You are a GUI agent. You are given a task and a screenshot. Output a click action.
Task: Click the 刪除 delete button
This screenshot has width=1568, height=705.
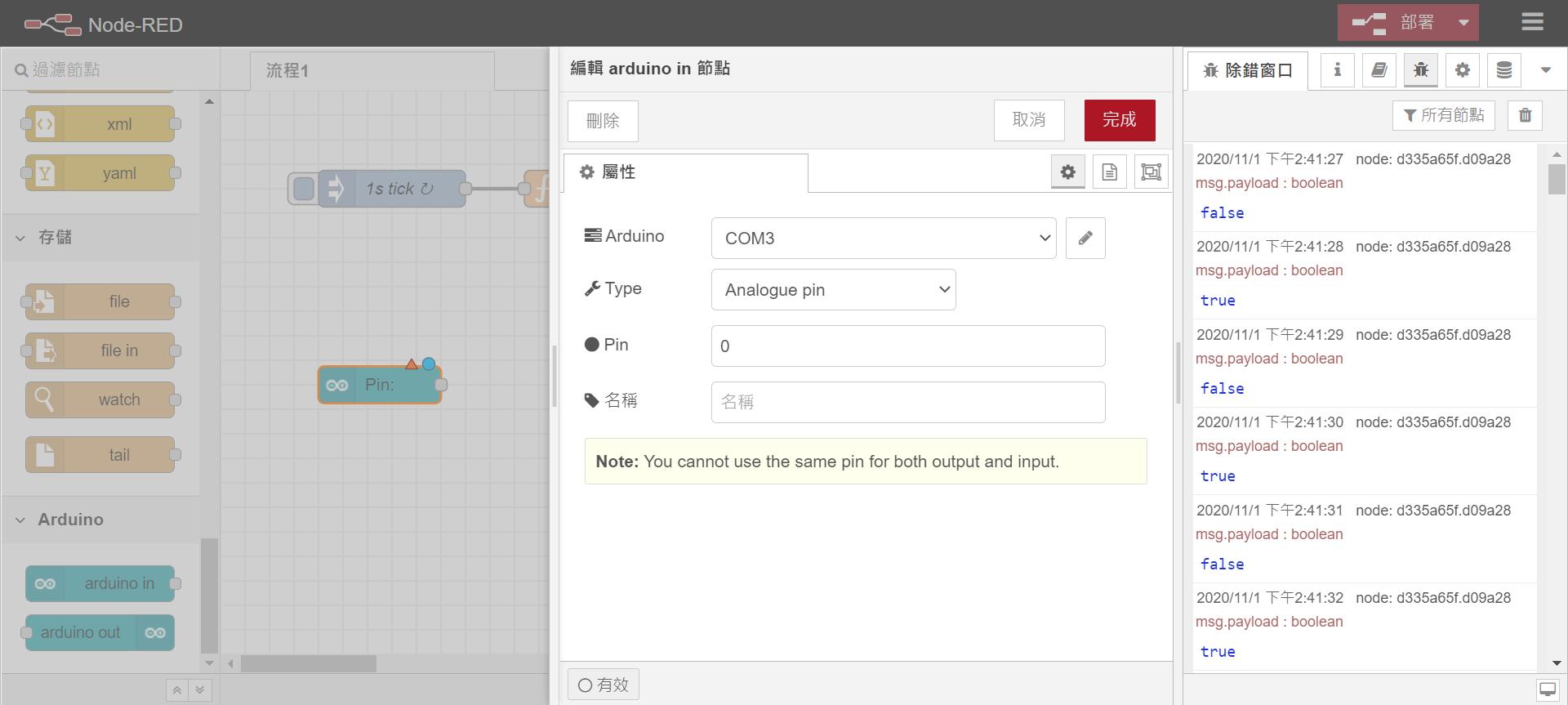click(603, 121)
